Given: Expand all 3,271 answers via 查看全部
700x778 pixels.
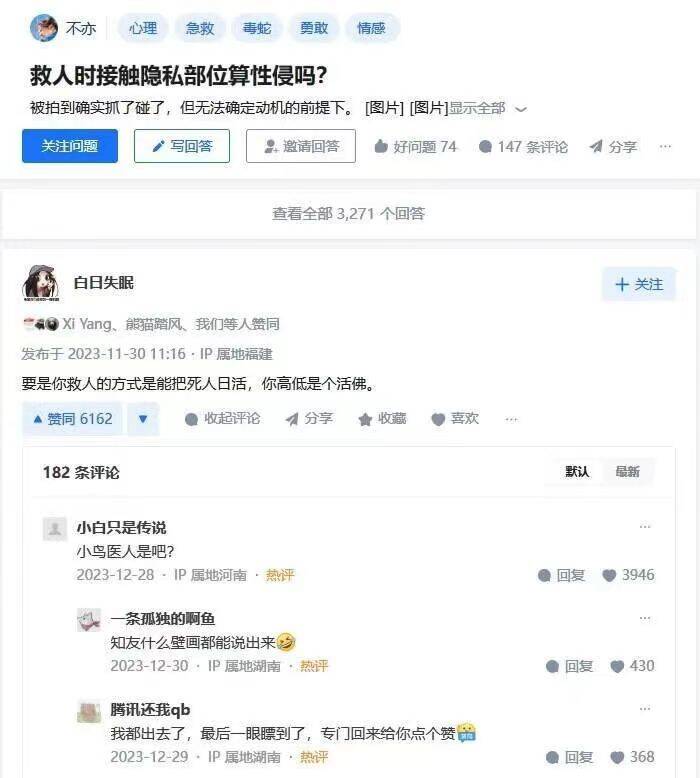Looking at the screenshot, I should pyautogui.click(x=349, y=213).
